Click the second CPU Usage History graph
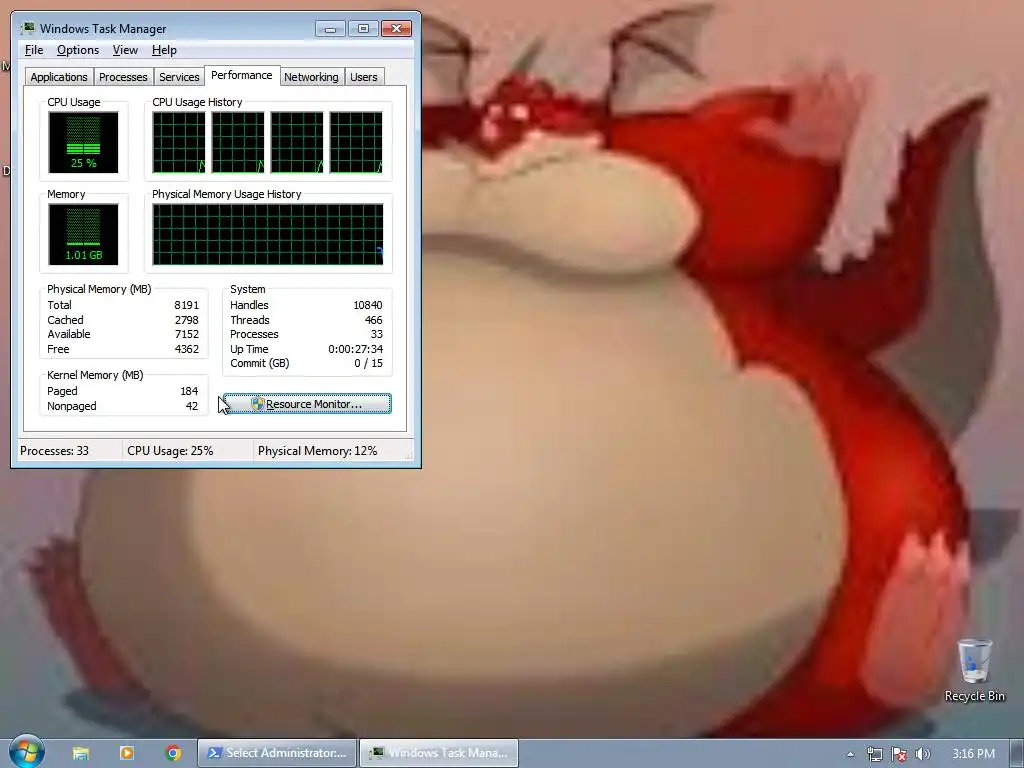The height and width of the screenshot is (768, 1024). 238,142
